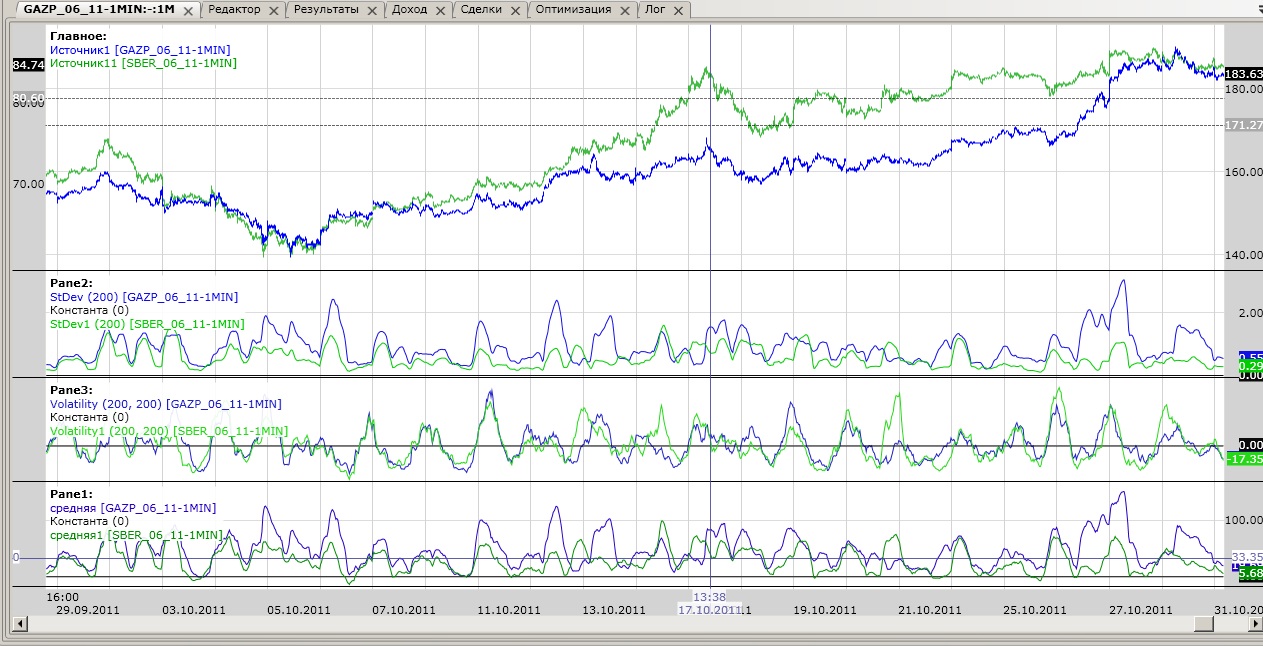
Task: Show the Лог tab
Action: click(655, 10)
